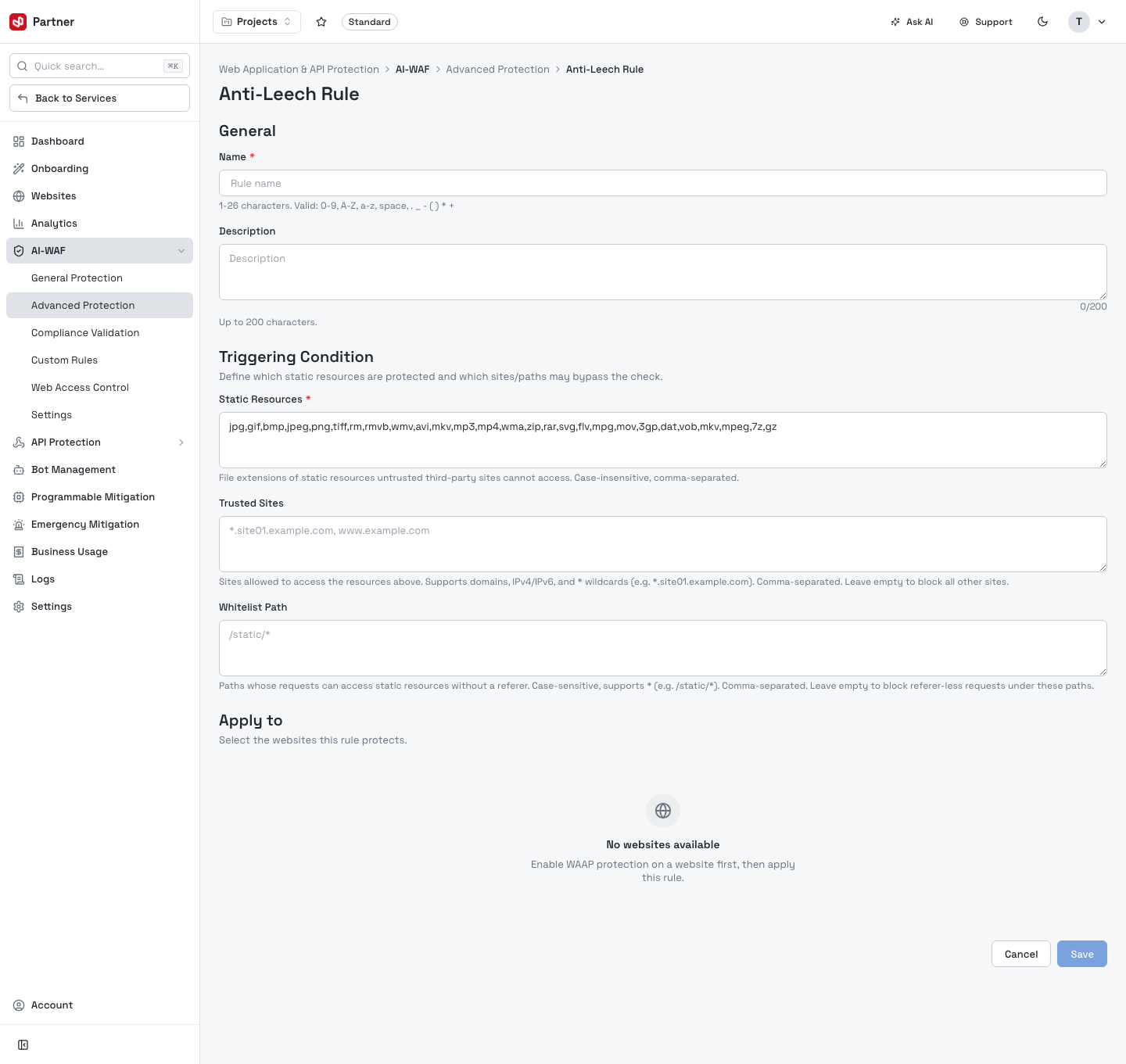Viewport: 1126px width, 1064px height.
Task: Open the Projects selector dropdown
Action: [x=256, y=22]
